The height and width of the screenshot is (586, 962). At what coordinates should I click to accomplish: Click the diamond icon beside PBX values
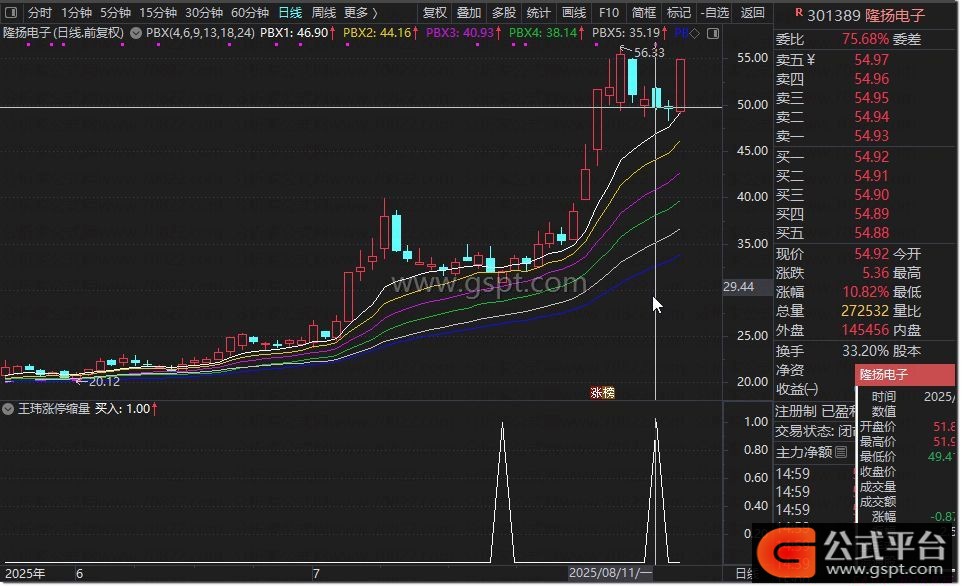pos(695,33)
